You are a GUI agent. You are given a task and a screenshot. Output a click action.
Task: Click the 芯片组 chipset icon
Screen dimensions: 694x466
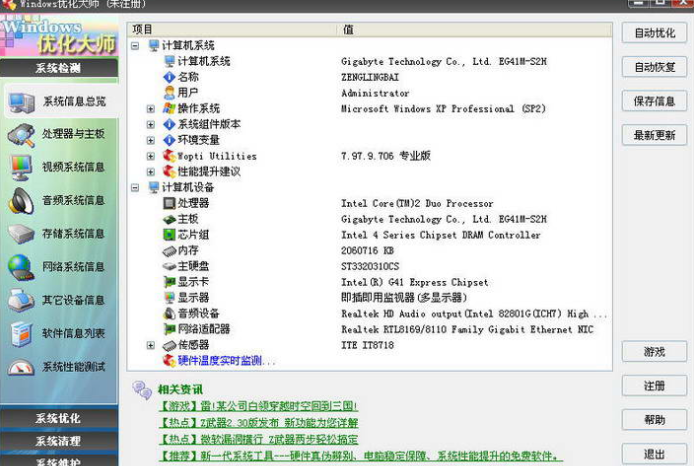coord(169,235)
